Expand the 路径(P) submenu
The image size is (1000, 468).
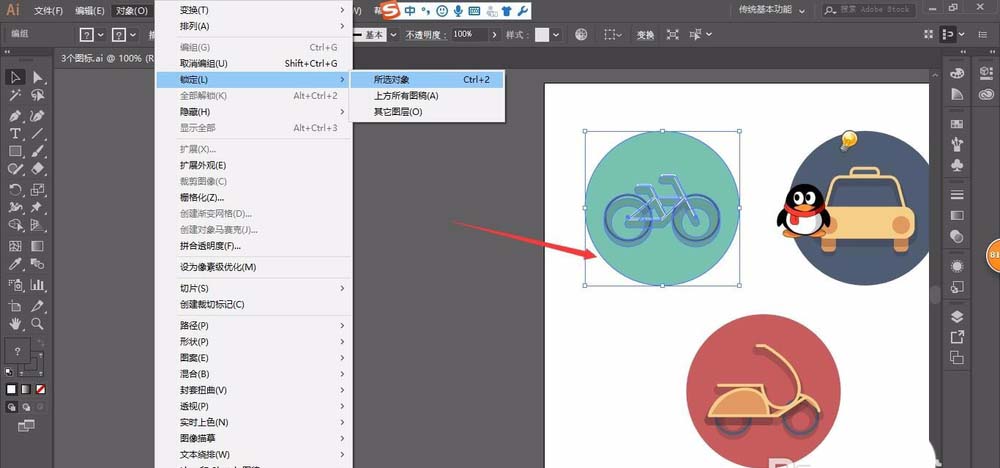click(x=254, y=325)
